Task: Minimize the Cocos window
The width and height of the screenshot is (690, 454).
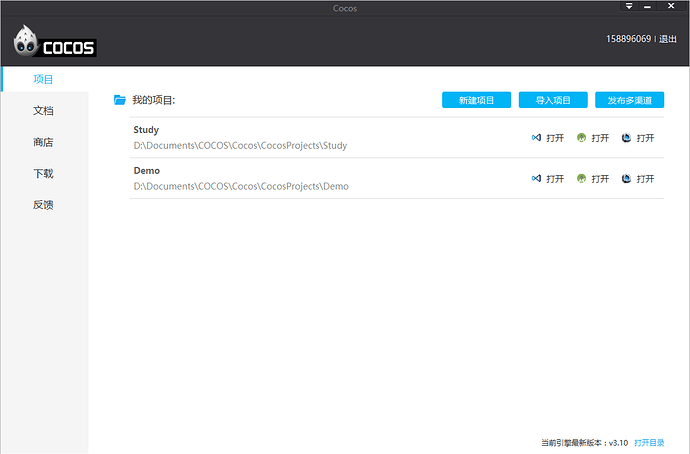Action: (x=647, y=6)
